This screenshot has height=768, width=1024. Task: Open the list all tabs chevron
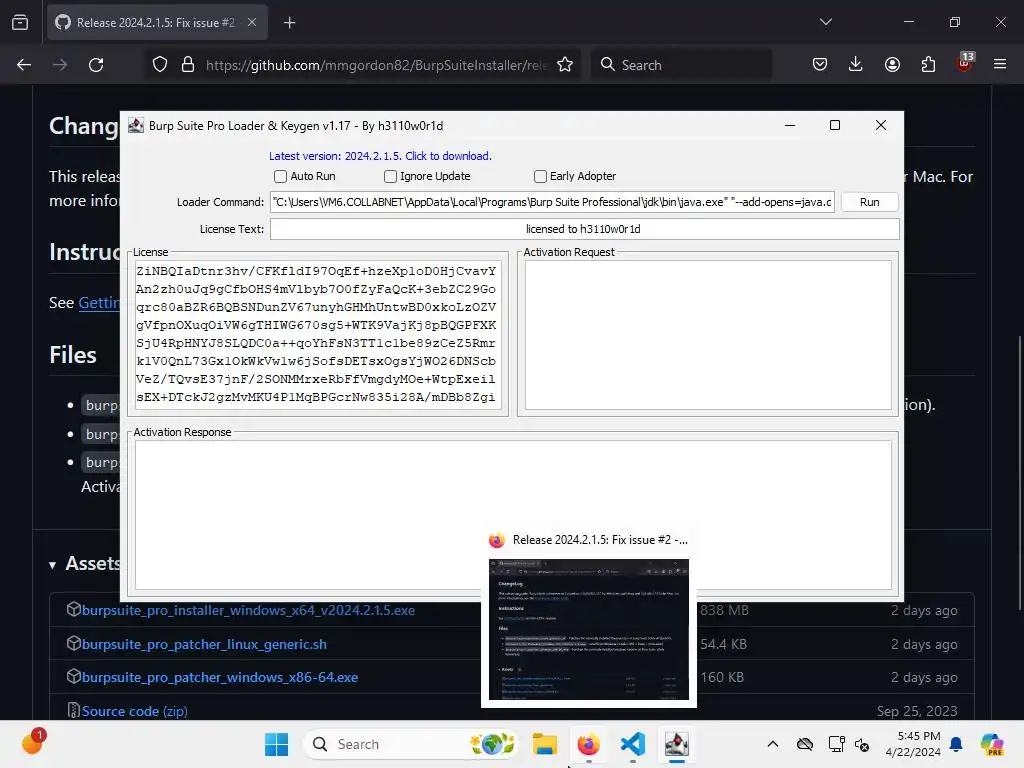[825, 22]
